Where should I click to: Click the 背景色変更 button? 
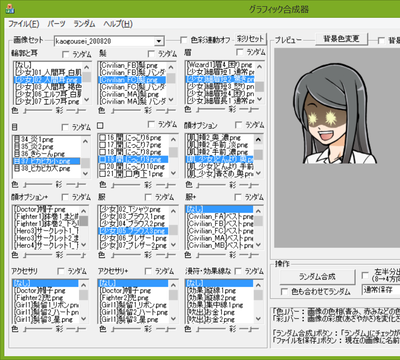pos(341,39)
